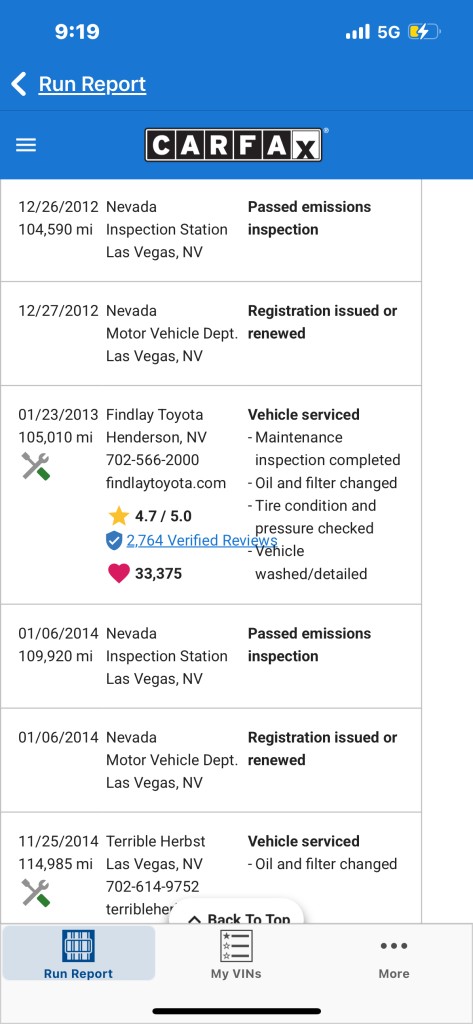The height and width of the screenshot is (1024, 473).
Task: Tap the Run Report back link
Action: 92,84
